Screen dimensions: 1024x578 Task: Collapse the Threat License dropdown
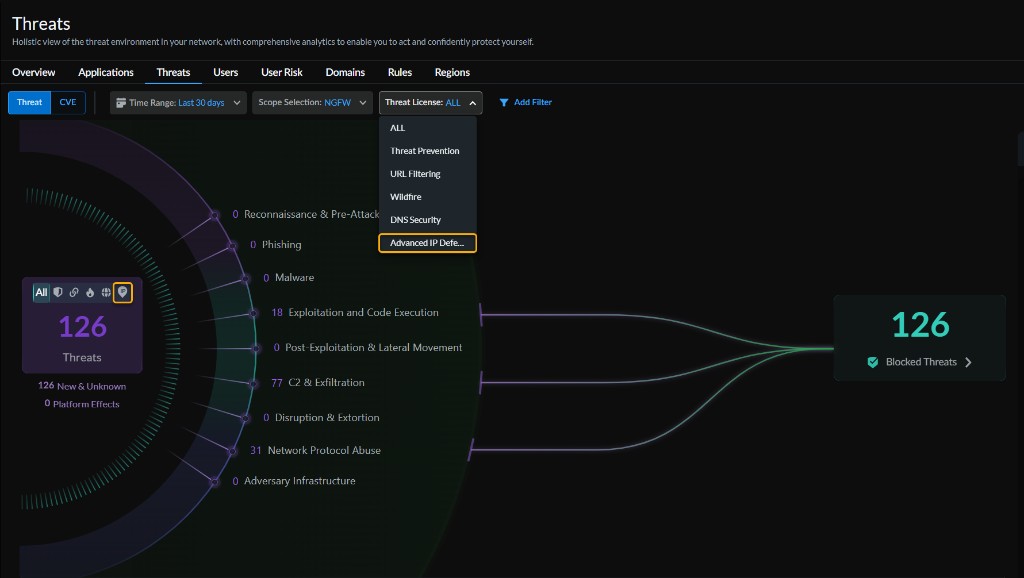[x=430, y=103]
